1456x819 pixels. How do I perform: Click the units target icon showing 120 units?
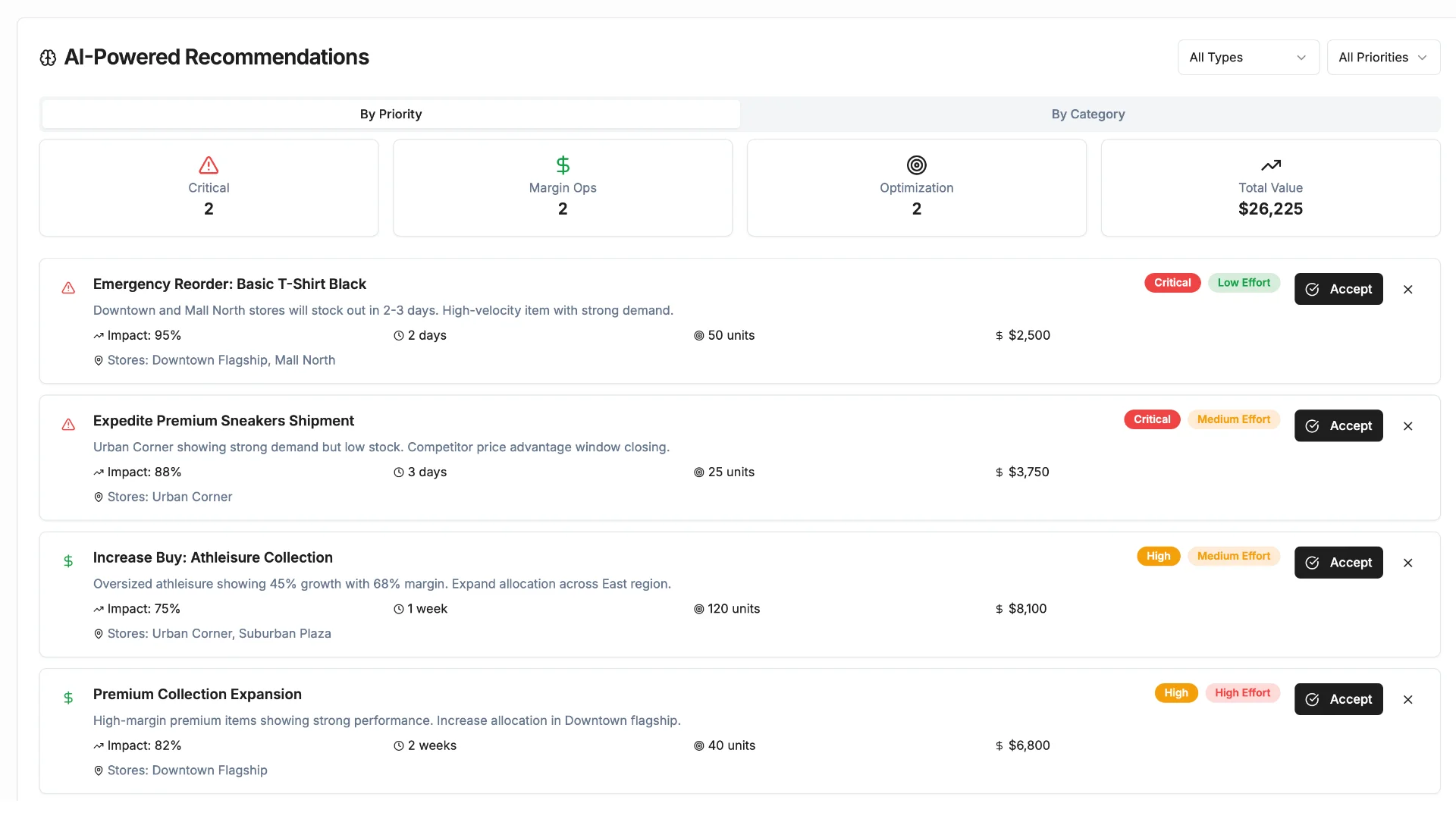click(698, 609)
